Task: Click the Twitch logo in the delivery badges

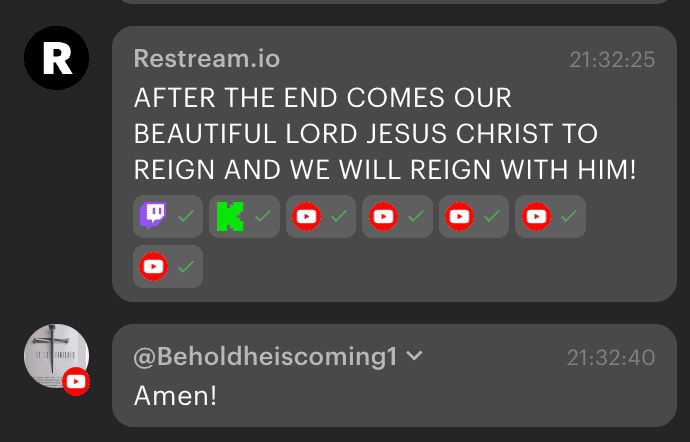Action: (153, 216)
